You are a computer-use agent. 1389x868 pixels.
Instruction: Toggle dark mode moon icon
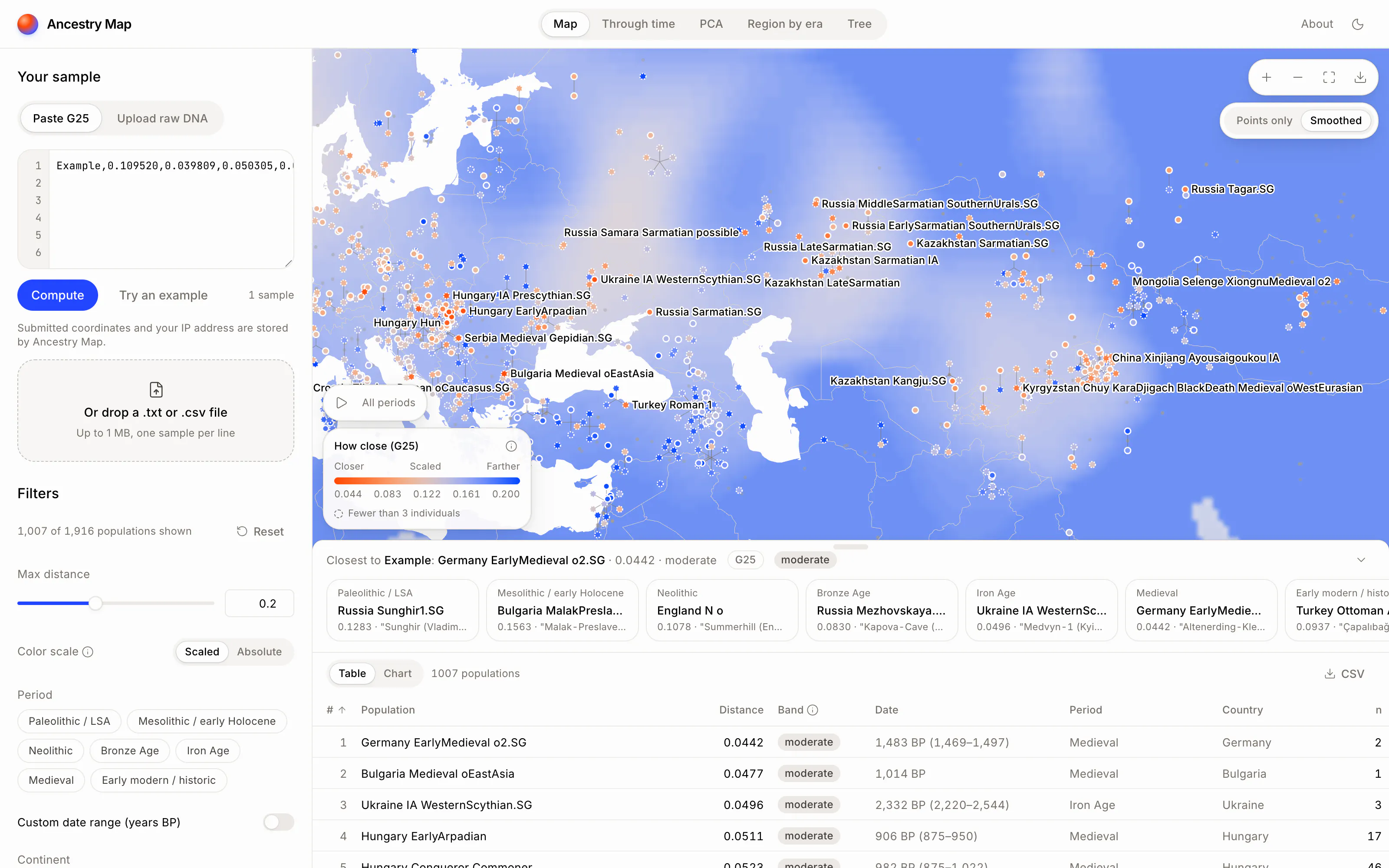tap(1357, 24)
